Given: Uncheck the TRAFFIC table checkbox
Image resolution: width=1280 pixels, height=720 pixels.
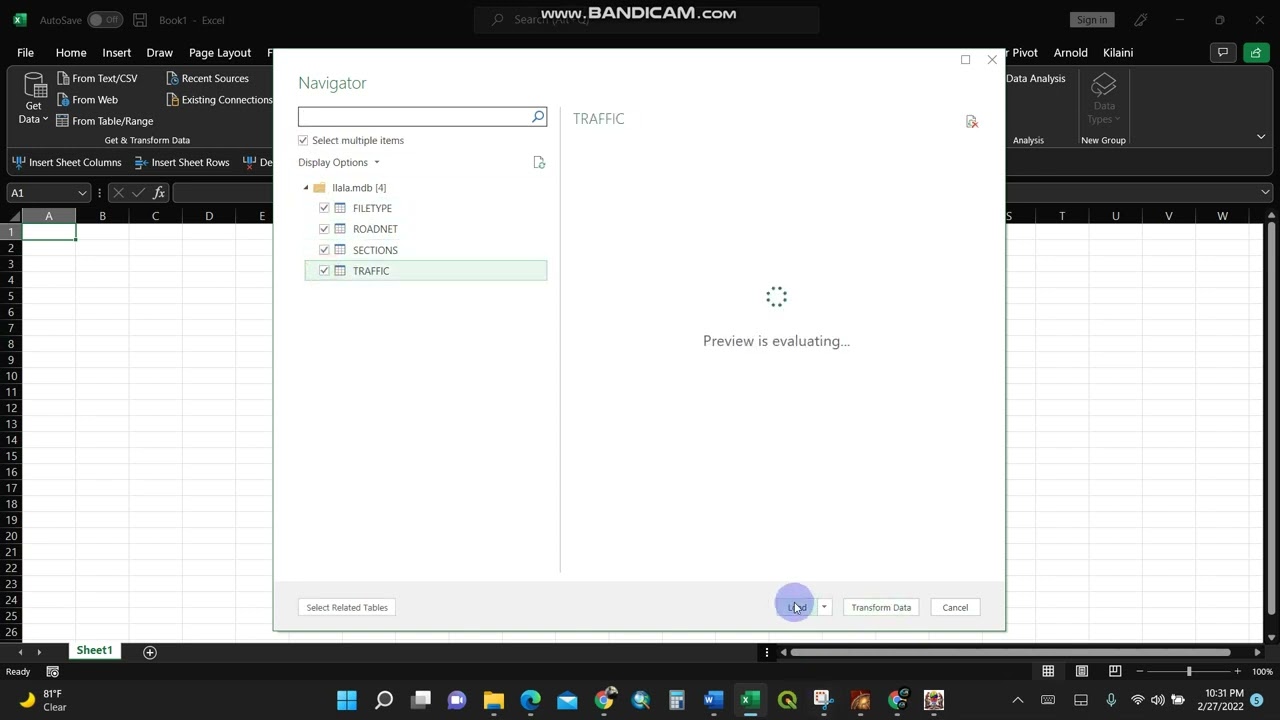Looking at the screenshot, I should (x=324, y=271).
